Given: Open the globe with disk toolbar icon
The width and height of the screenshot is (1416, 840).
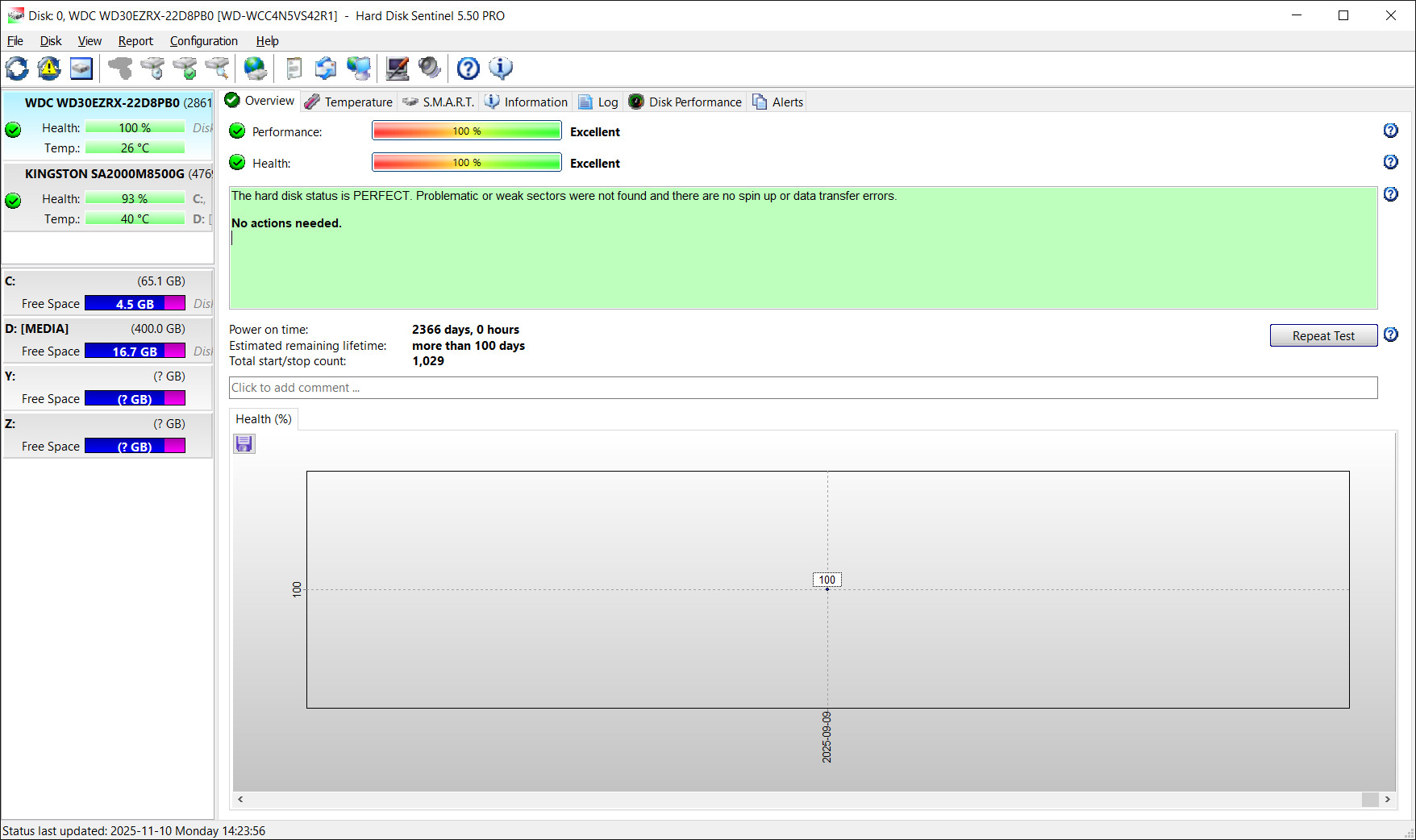Looking at the screenshot, I should click(256, 69).
